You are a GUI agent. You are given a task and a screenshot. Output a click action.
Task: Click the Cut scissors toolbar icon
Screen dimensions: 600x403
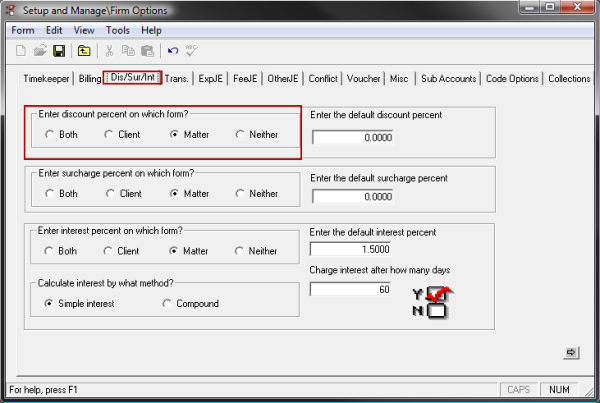110,51
